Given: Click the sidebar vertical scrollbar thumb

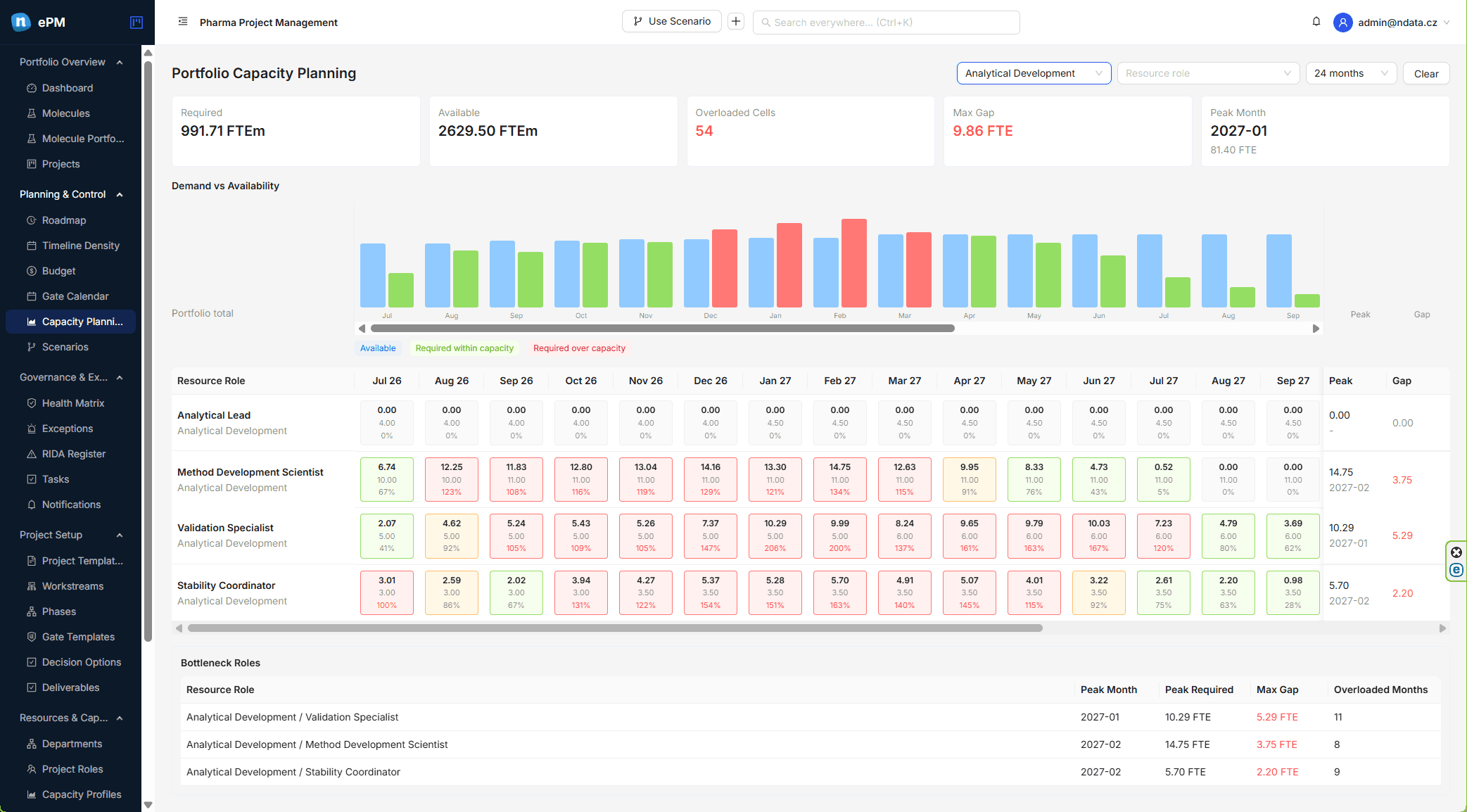Looking at the screenshot, I should click(x=148, y=352).
